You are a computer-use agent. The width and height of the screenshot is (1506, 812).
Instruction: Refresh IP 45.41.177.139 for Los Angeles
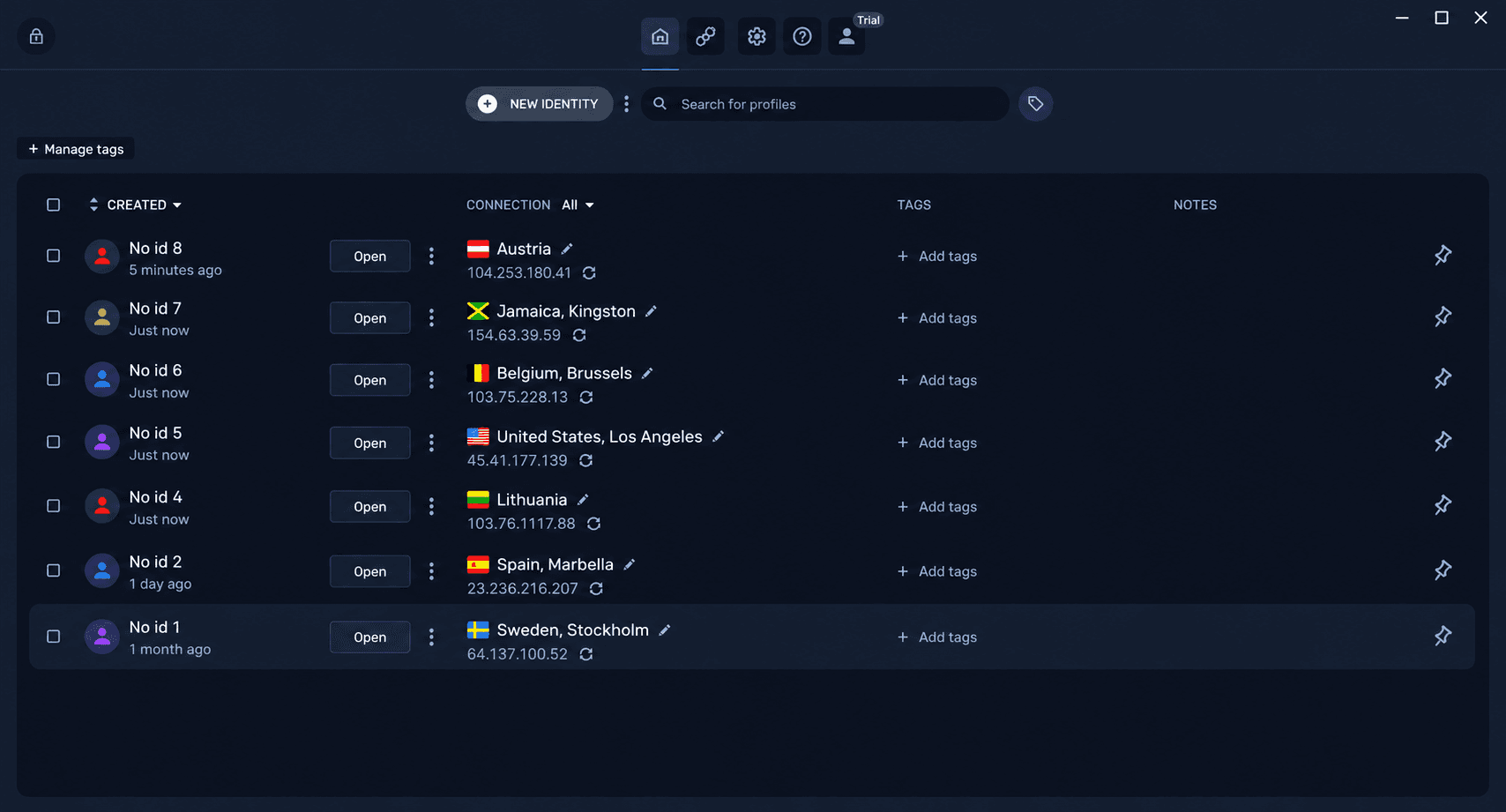click(x=585, y=460)
